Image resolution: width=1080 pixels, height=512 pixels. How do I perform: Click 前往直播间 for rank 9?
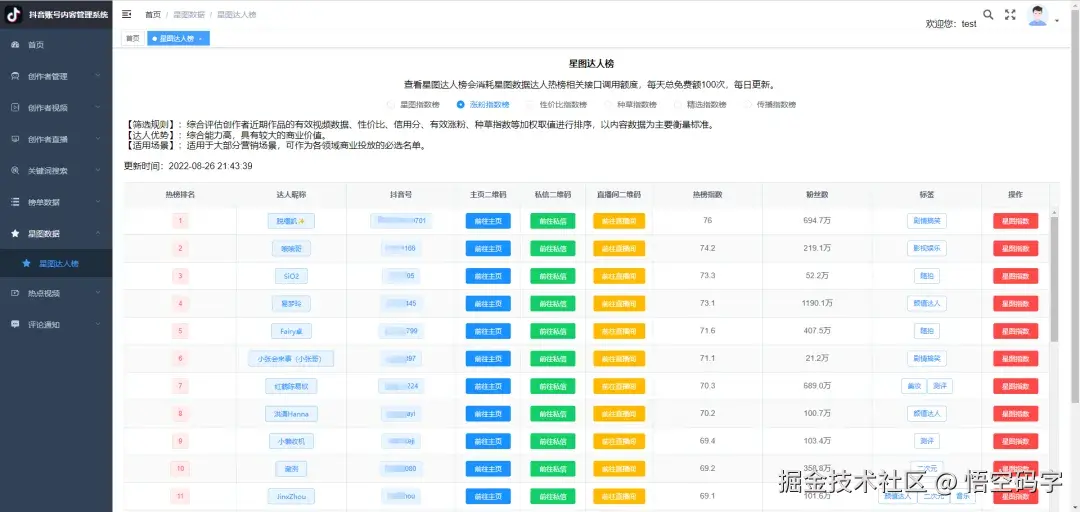point(619,442)
